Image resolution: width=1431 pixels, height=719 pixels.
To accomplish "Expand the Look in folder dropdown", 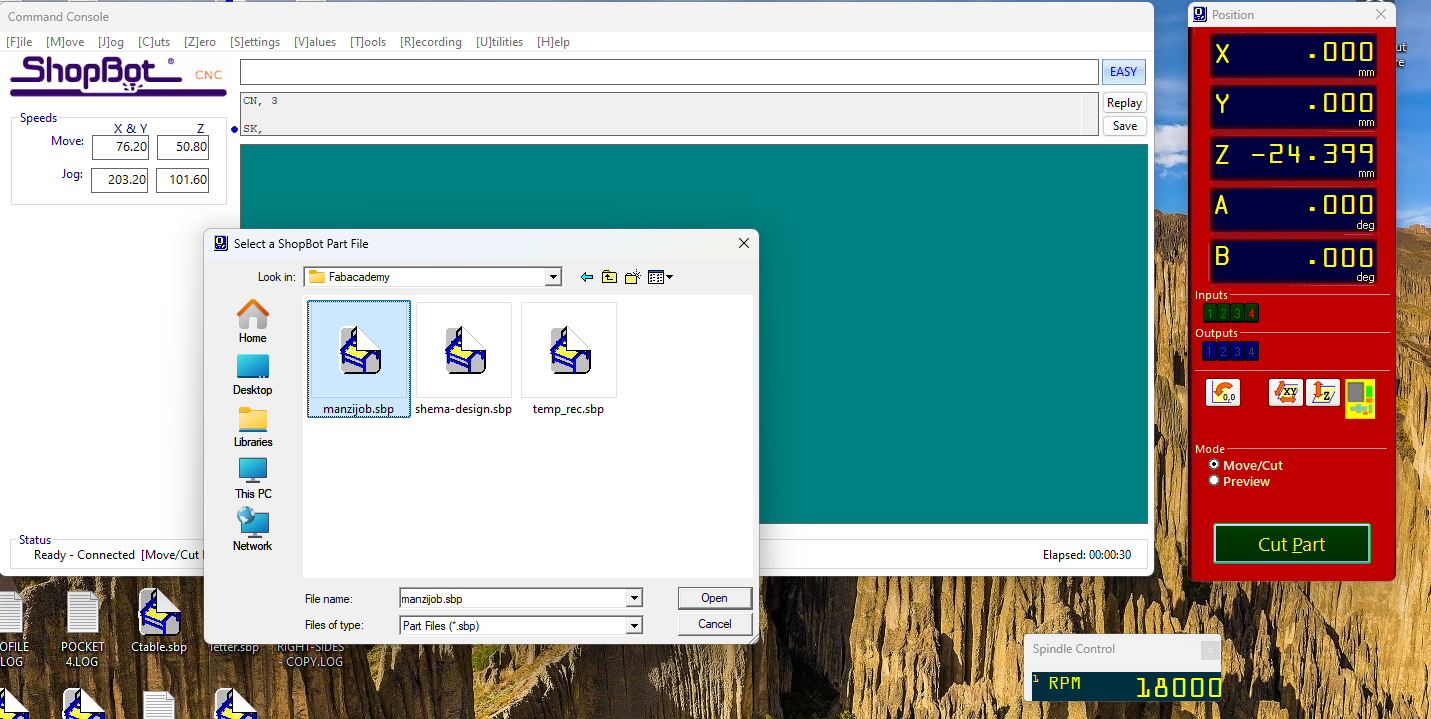I will pyautogui.click(x=553, y=277).
